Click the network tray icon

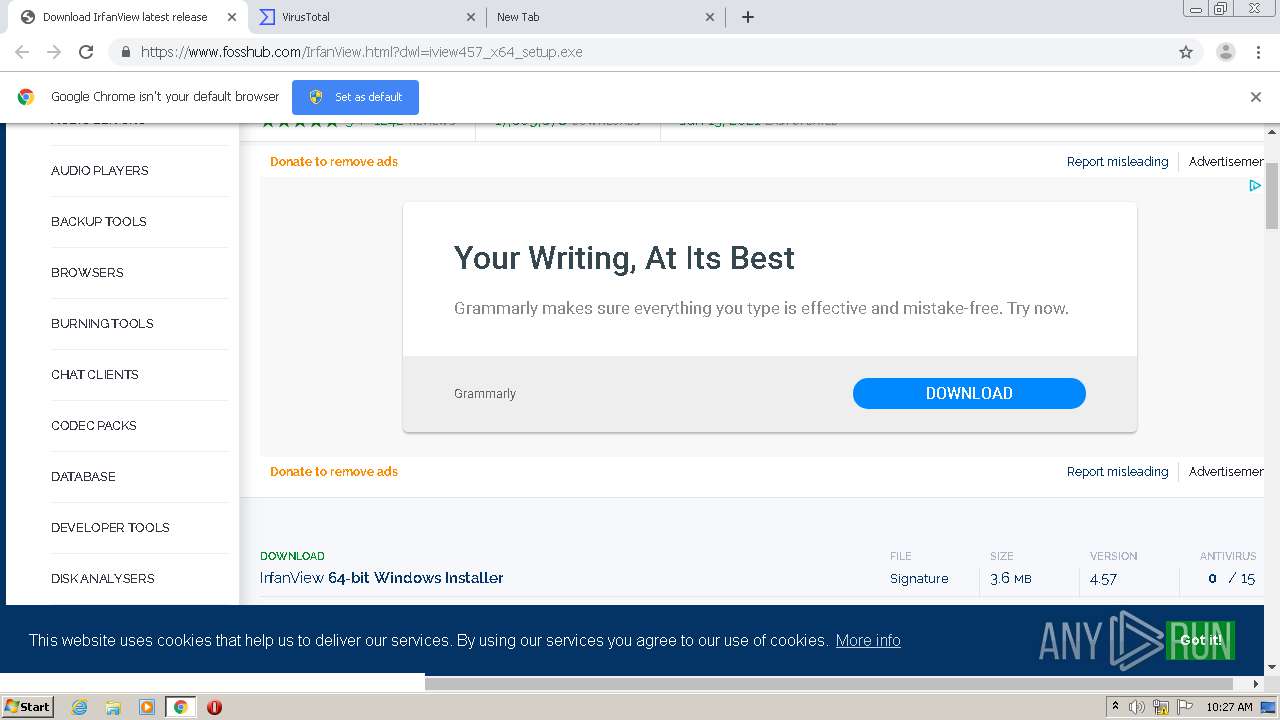[x=1161, y=707]
